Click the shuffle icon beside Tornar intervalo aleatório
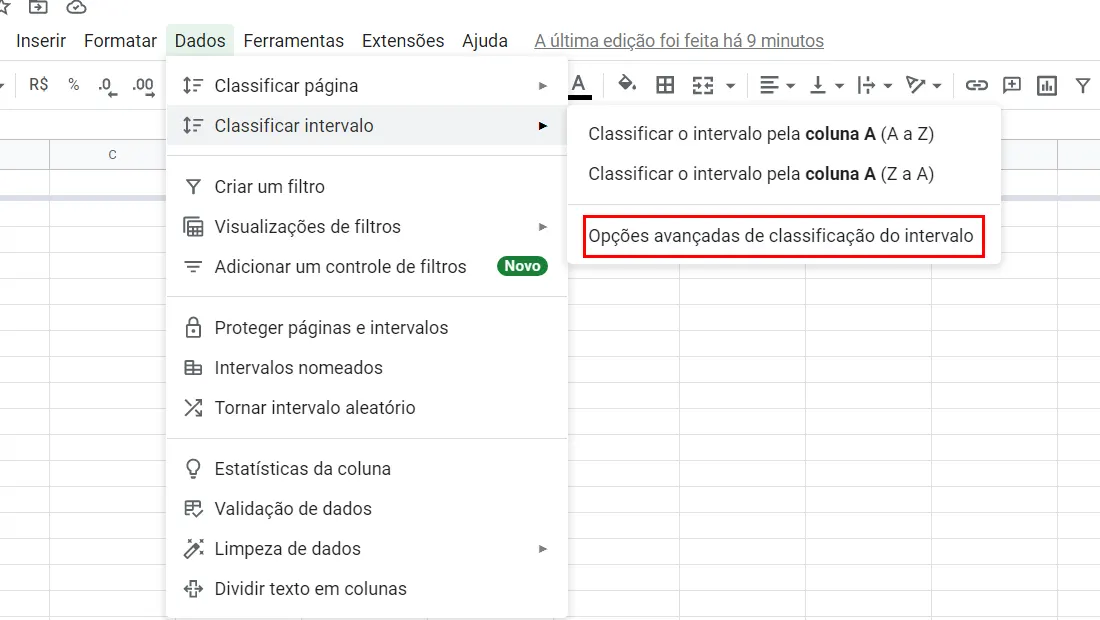The image size is (1100, 620). [193, 407]
